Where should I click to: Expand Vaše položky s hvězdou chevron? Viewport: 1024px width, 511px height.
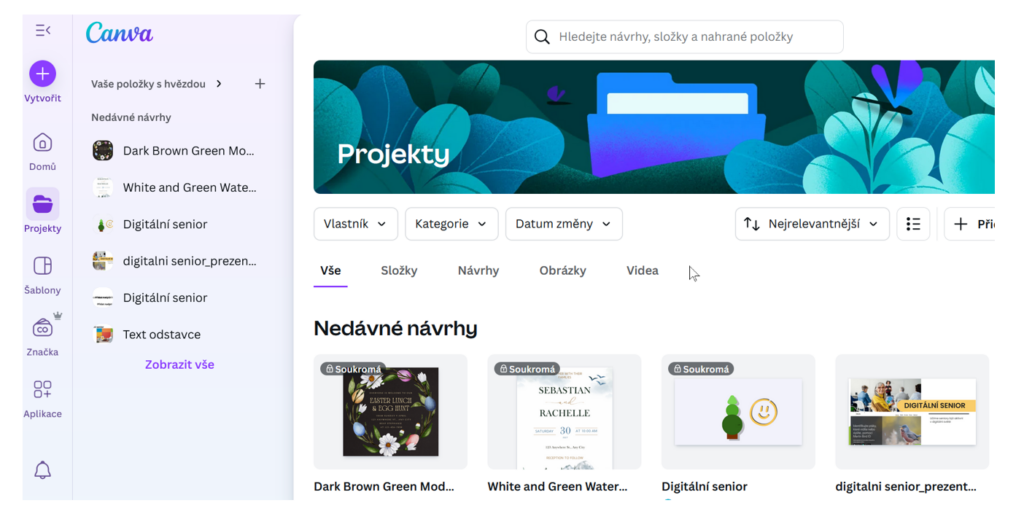219,84
